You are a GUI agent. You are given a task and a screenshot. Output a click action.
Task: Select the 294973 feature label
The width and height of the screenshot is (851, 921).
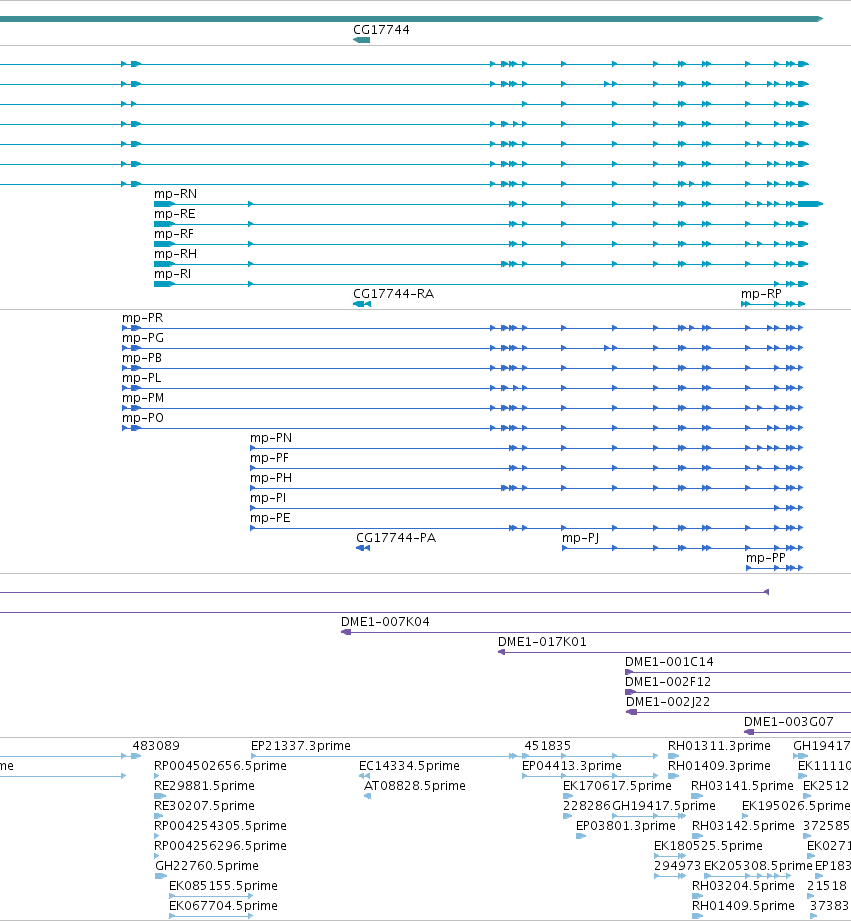coord(677,865)
